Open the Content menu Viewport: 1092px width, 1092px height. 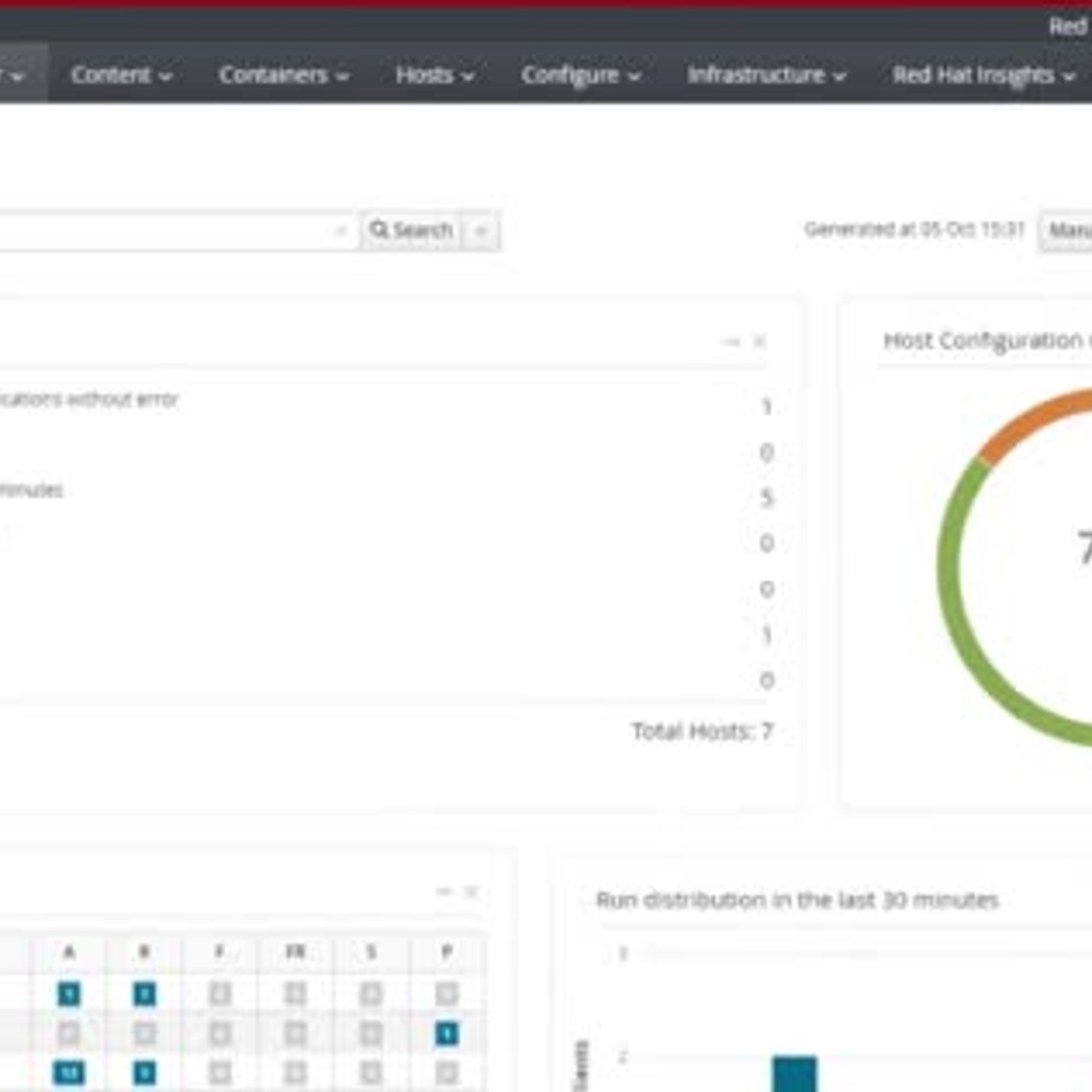(121, 75)
